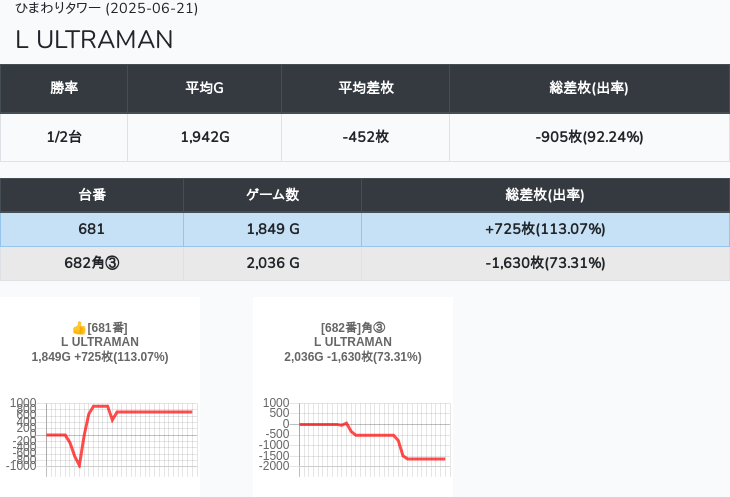The image size is (730, 497).
Task: Click the L ULTRAMAN page heading
Action: pos(95,40)
